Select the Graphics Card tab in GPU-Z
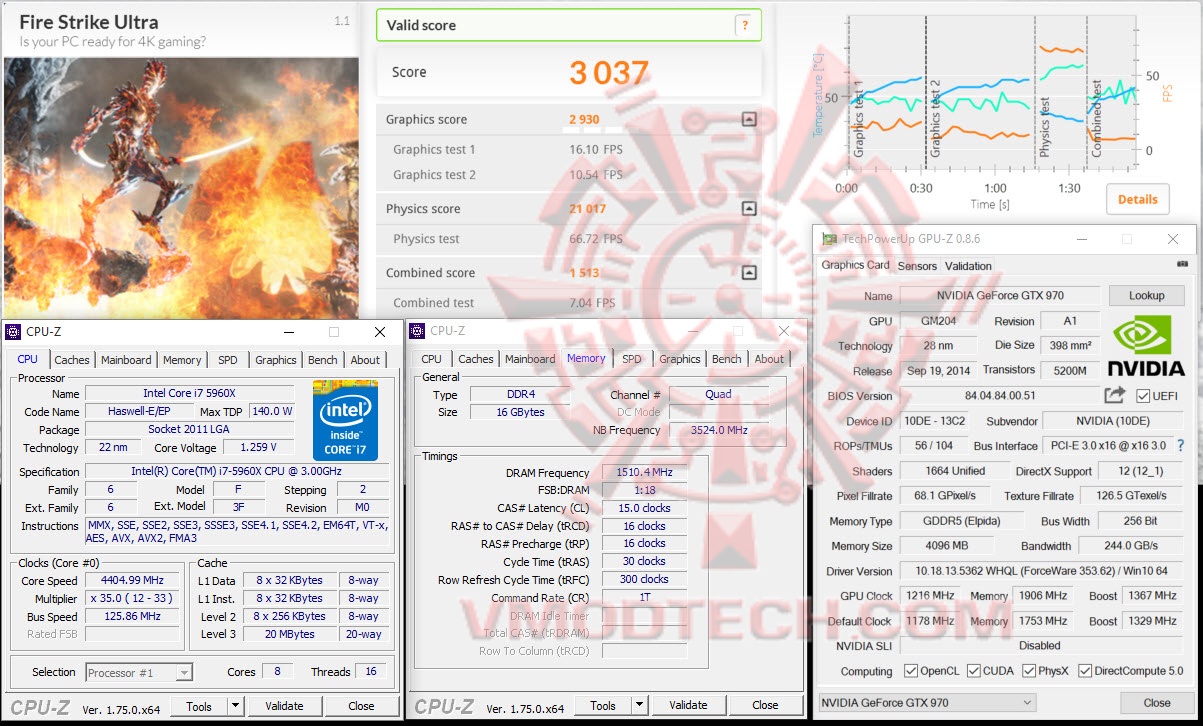This screenshot has width=1203, height=726. point(856,265)
